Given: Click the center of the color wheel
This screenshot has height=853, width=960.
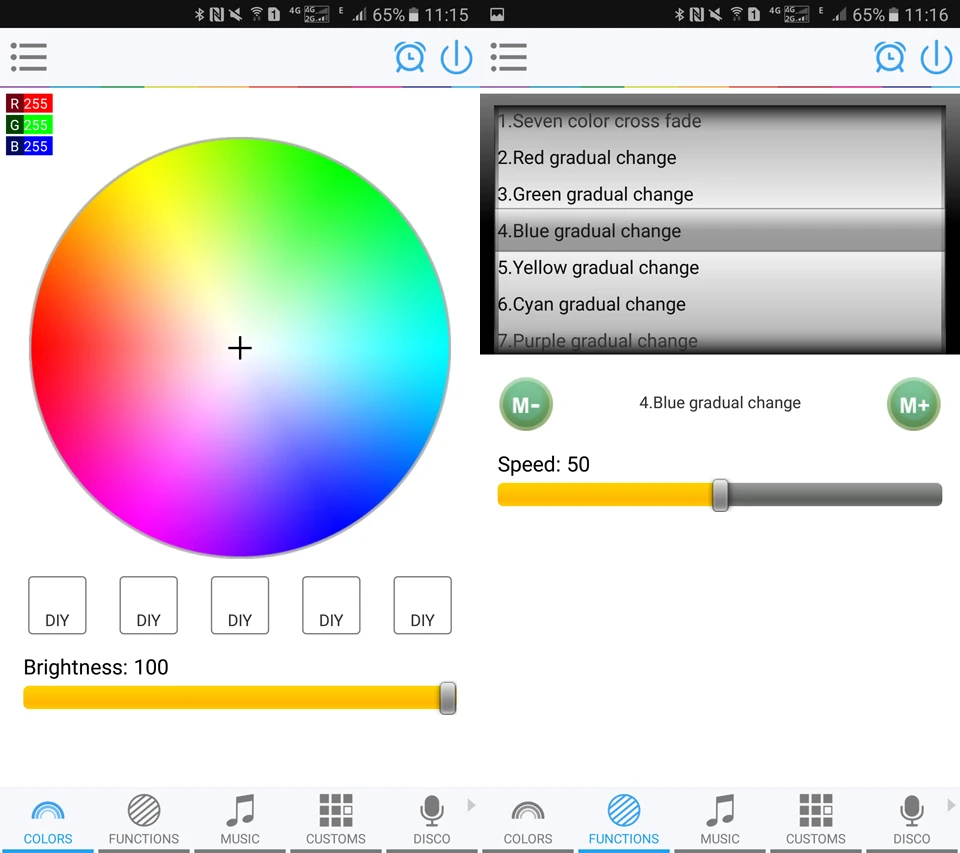Looking at the screenshot, I should [x=239, y=348].
